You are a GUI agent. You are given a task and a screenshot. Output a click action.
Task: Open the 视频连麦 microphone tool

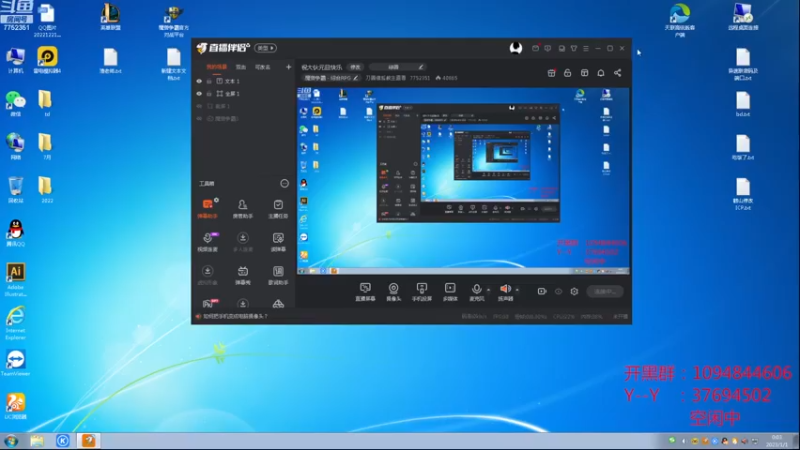click(x=207, y=241)
